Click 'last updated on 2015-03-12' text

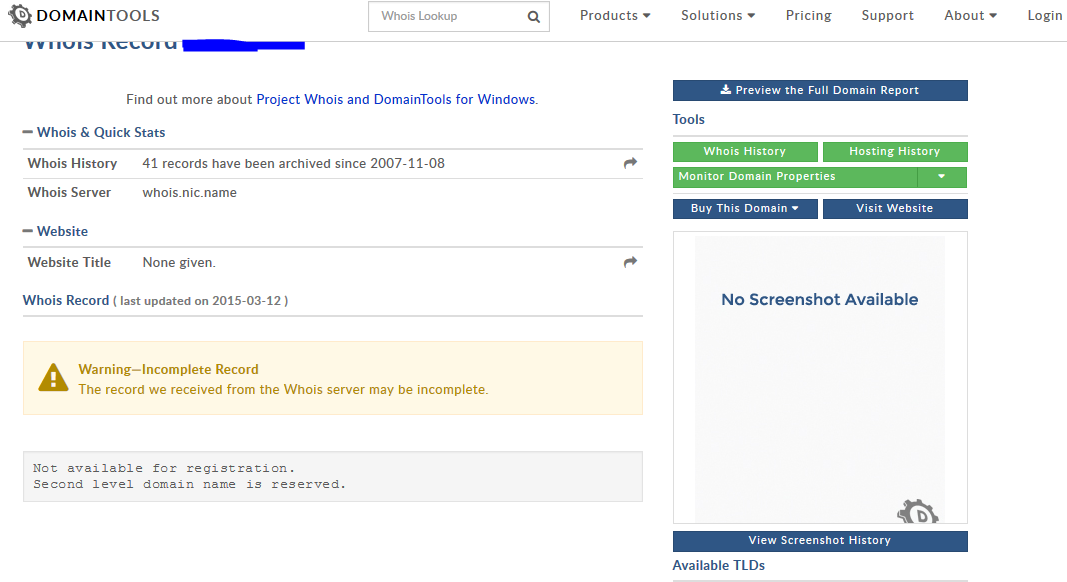pyautogui.click(x=201, y=301)
